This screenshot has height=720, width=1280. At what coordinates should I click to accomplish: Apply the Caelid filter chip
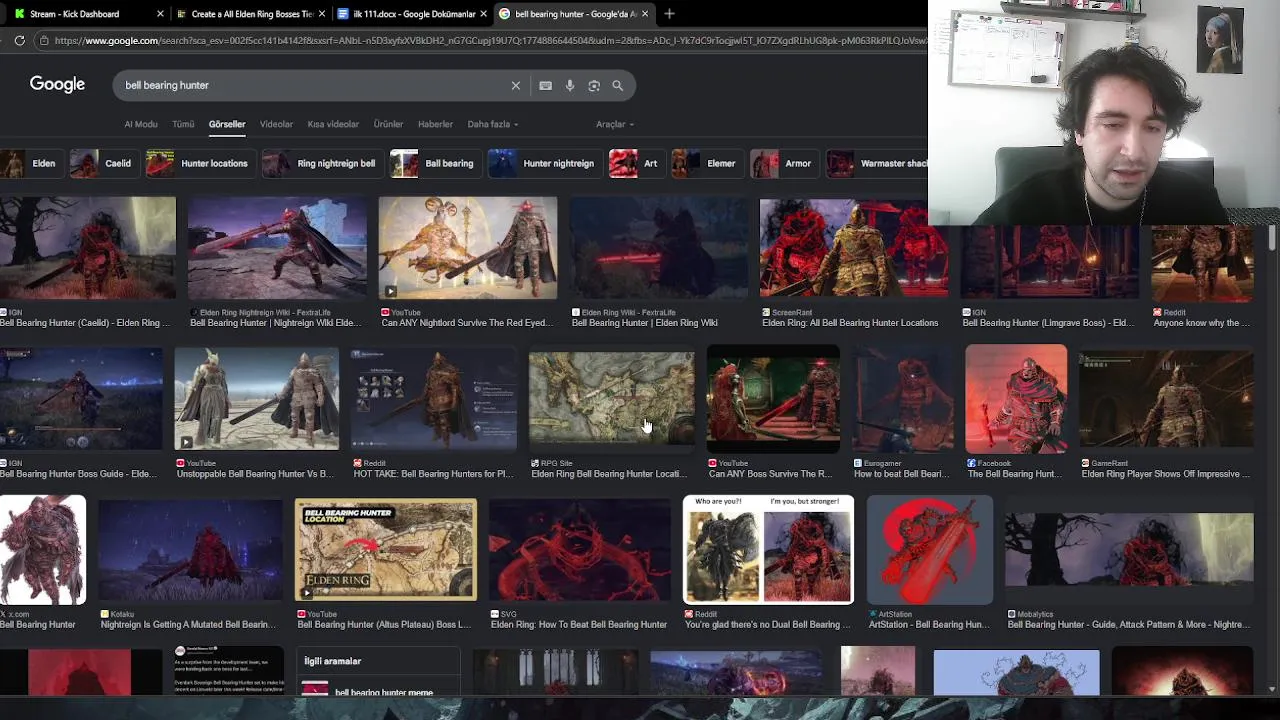(103, 163)
